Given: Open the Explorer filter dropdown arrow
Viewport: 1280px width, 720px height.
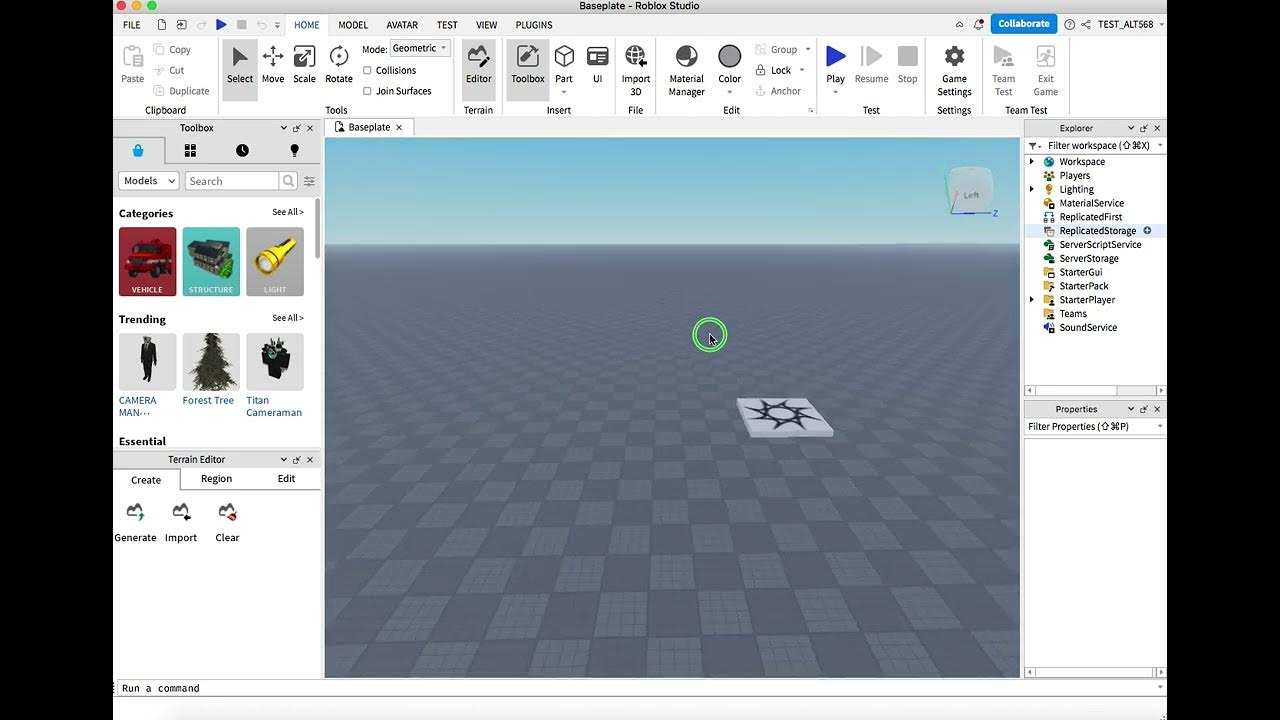Looking at the screenshot, I should (1160, 145).
